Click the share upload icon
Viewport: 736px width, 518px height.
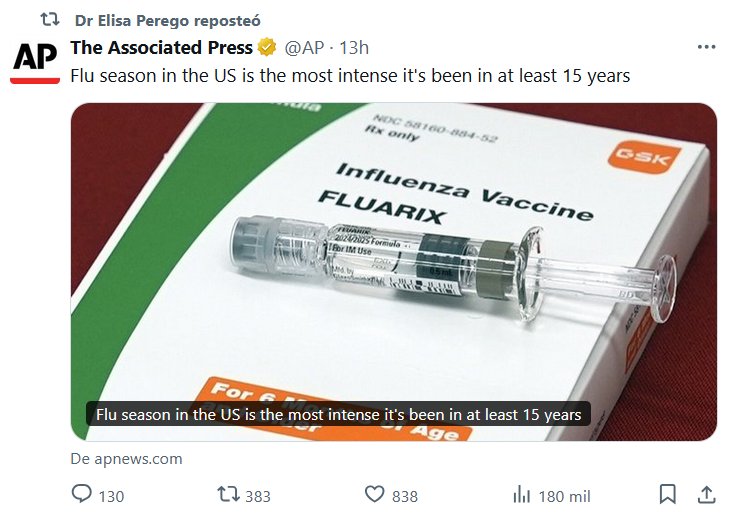(706, 494)
